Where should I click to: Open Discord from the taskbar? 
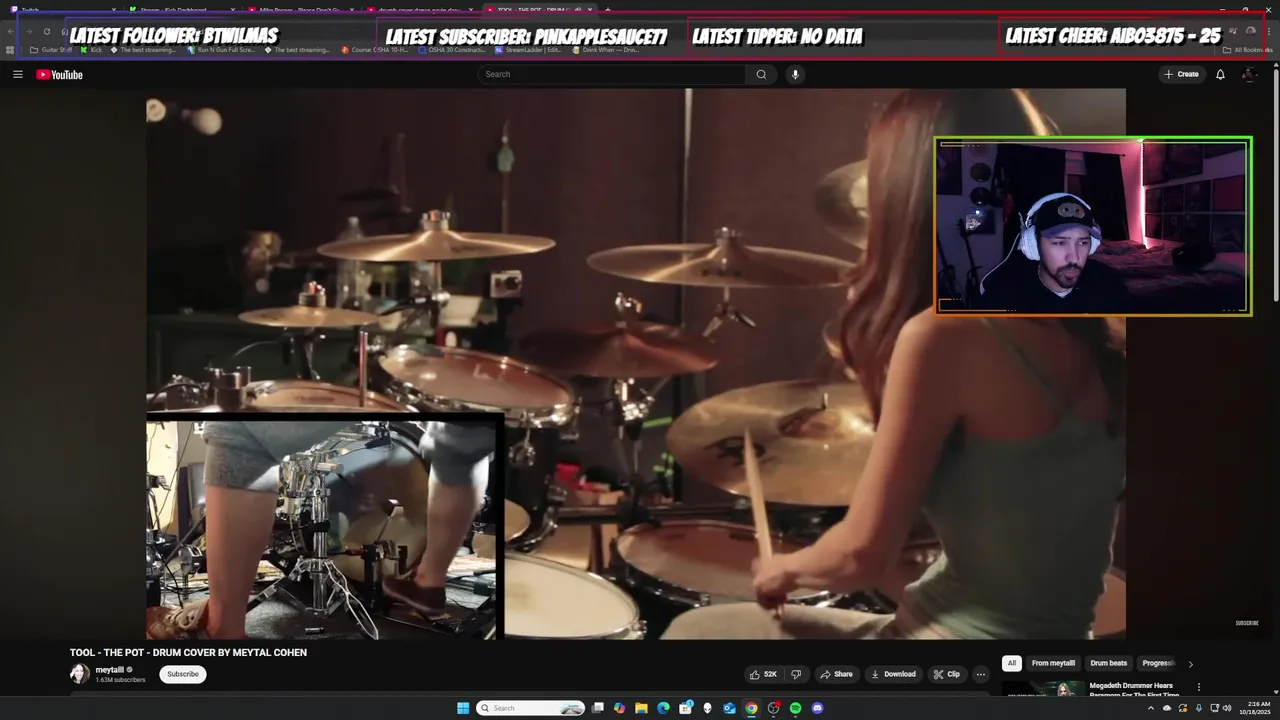pos(817,708)
